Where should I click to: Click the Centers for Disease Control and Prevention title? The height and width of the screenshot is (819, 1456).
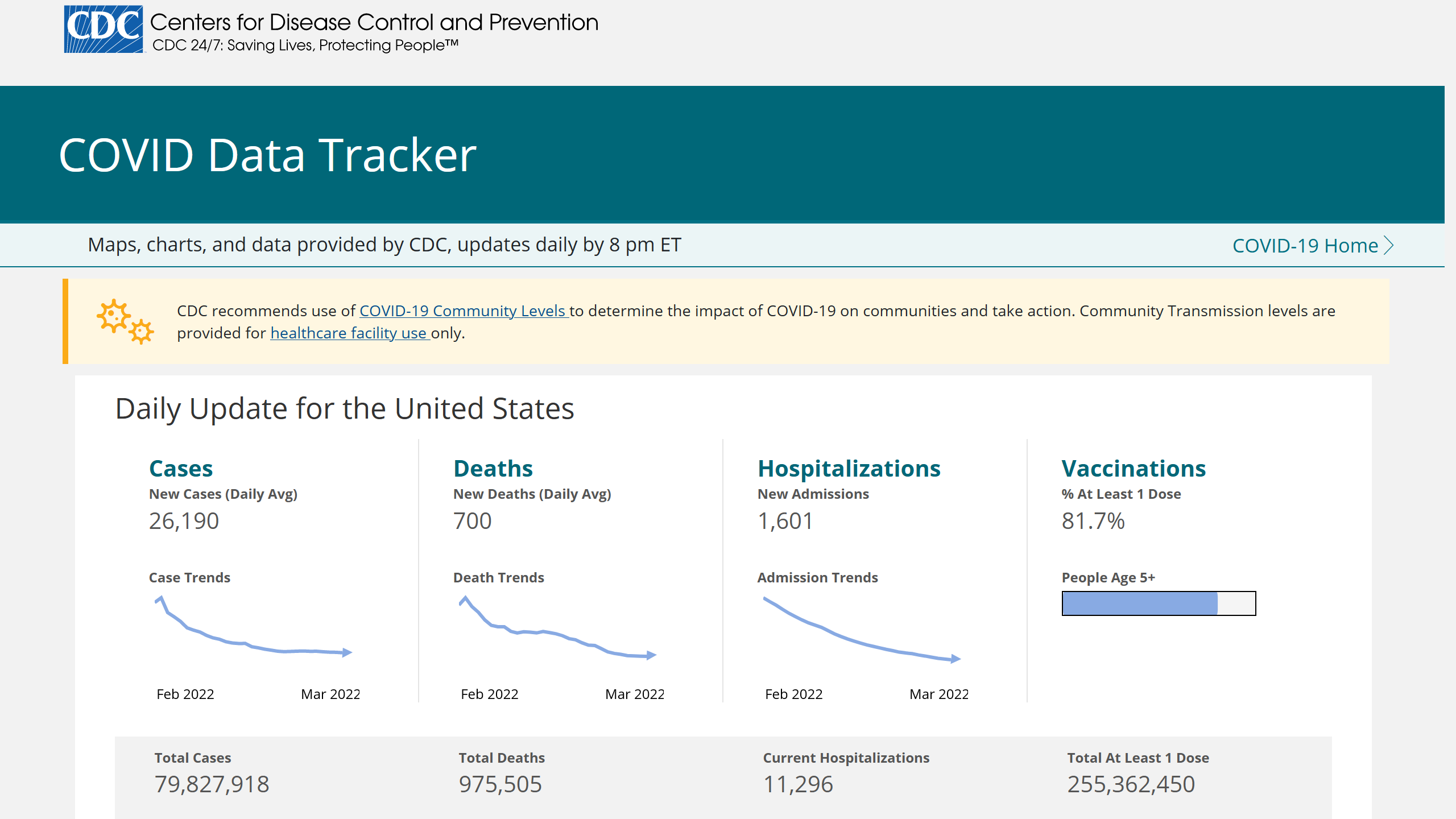pyautogui.click(x=374, y=22)
